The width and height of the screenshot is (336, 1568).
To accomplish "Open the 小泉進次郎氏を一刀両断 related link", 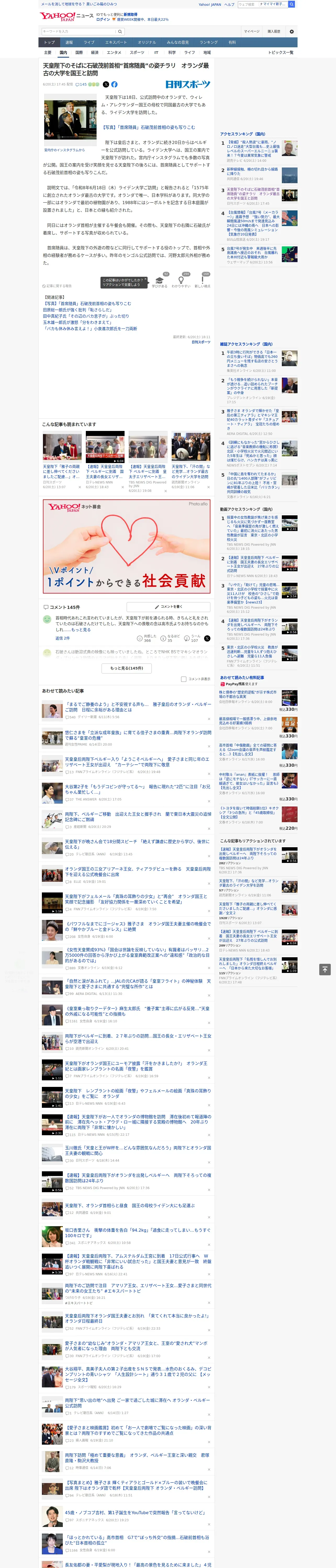I will [x=90, y=329].
